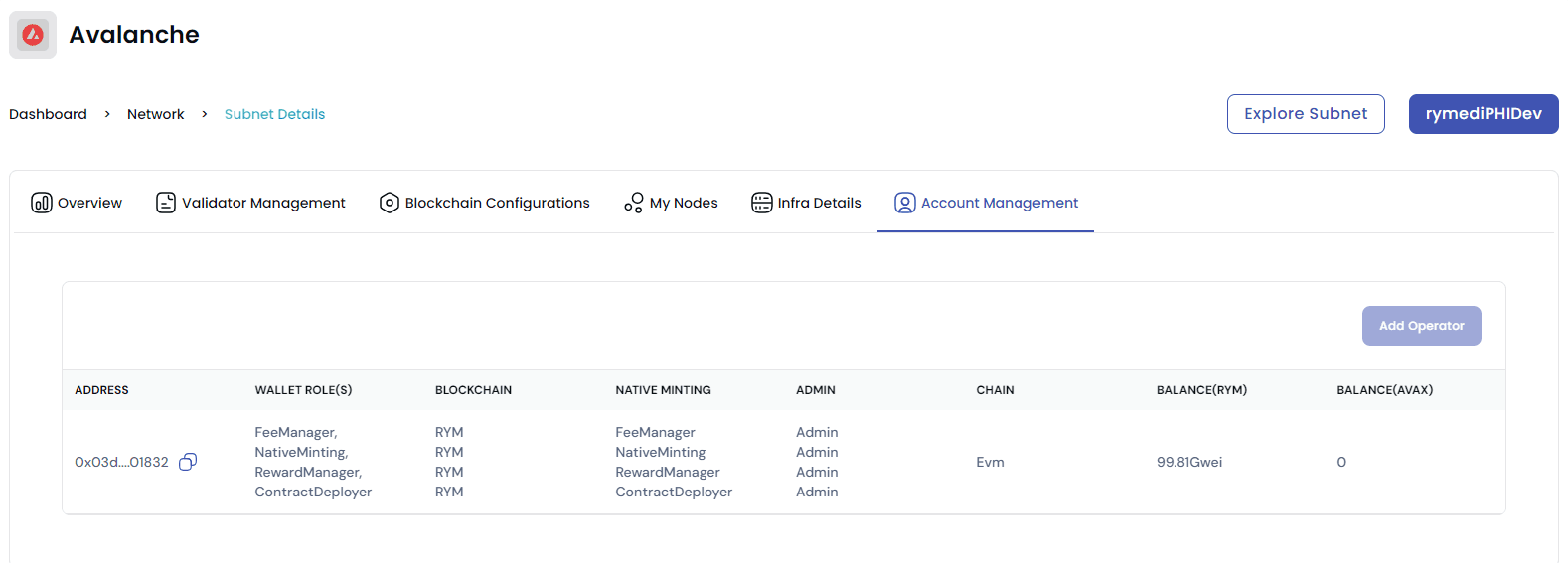Click ContractDeployer in Native Minting column

[x=674, y=492]
